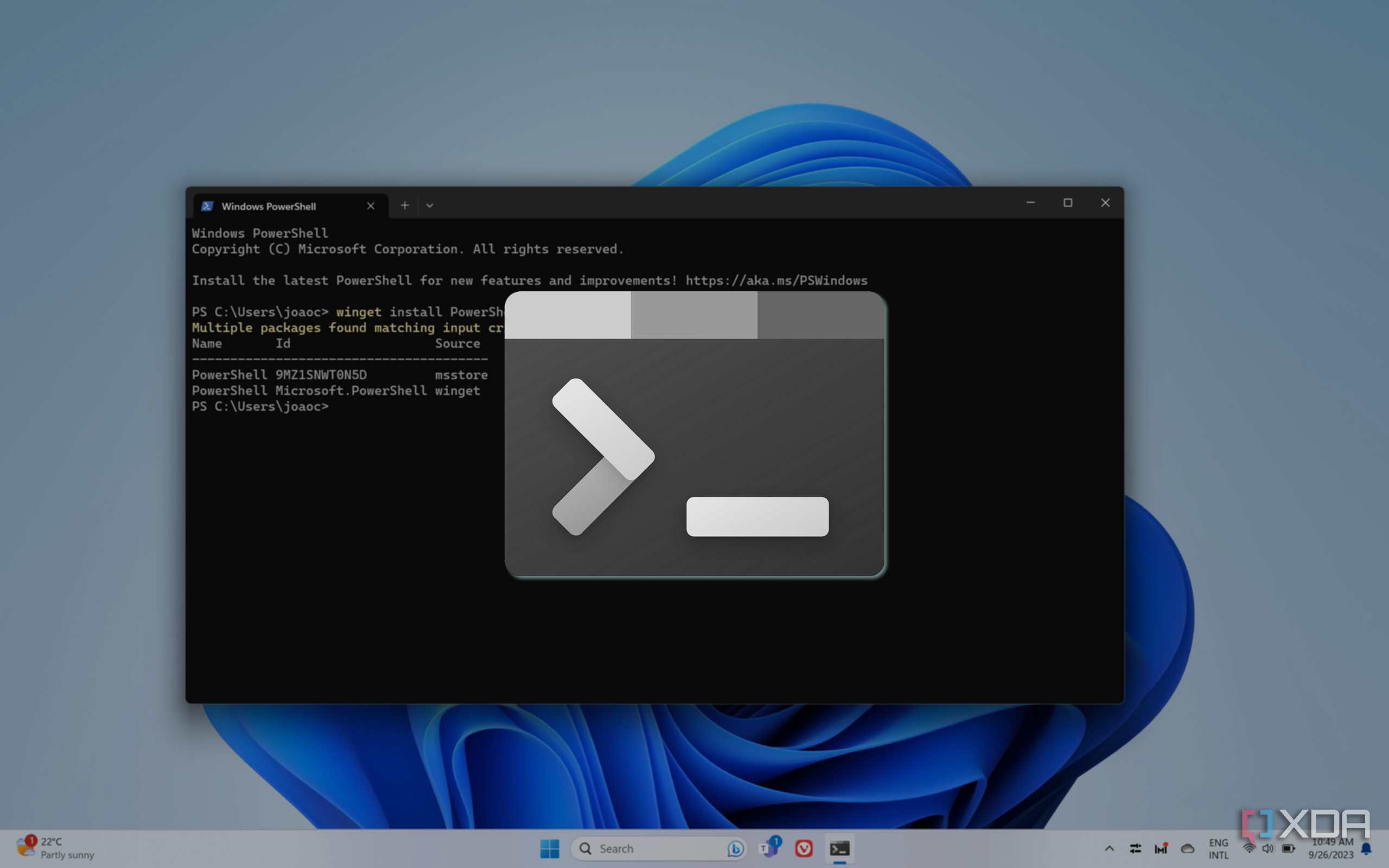Open the notification bell icon
This screenshot has width=1389, height=868.
pyautogui.click(x=1367, y=848)
